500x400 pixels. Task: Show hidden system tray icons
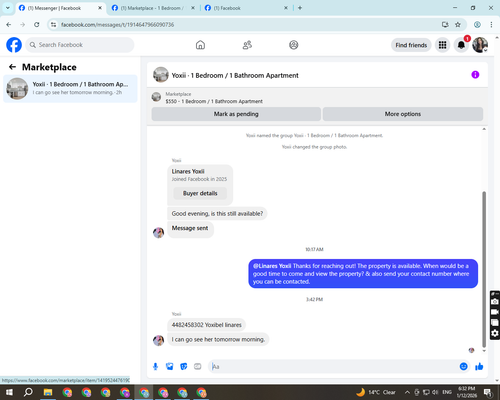[407, 392]
